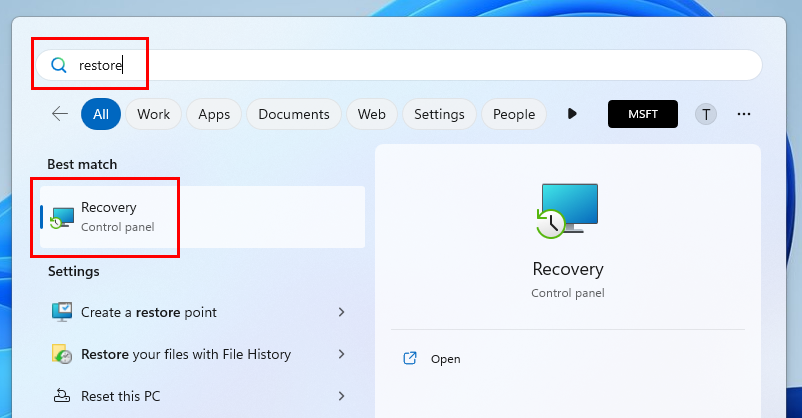The height and width of the screenshot is (418, 802).
Task: Click the Recovery icon in Best match
Action: click(x=63, y=216)
